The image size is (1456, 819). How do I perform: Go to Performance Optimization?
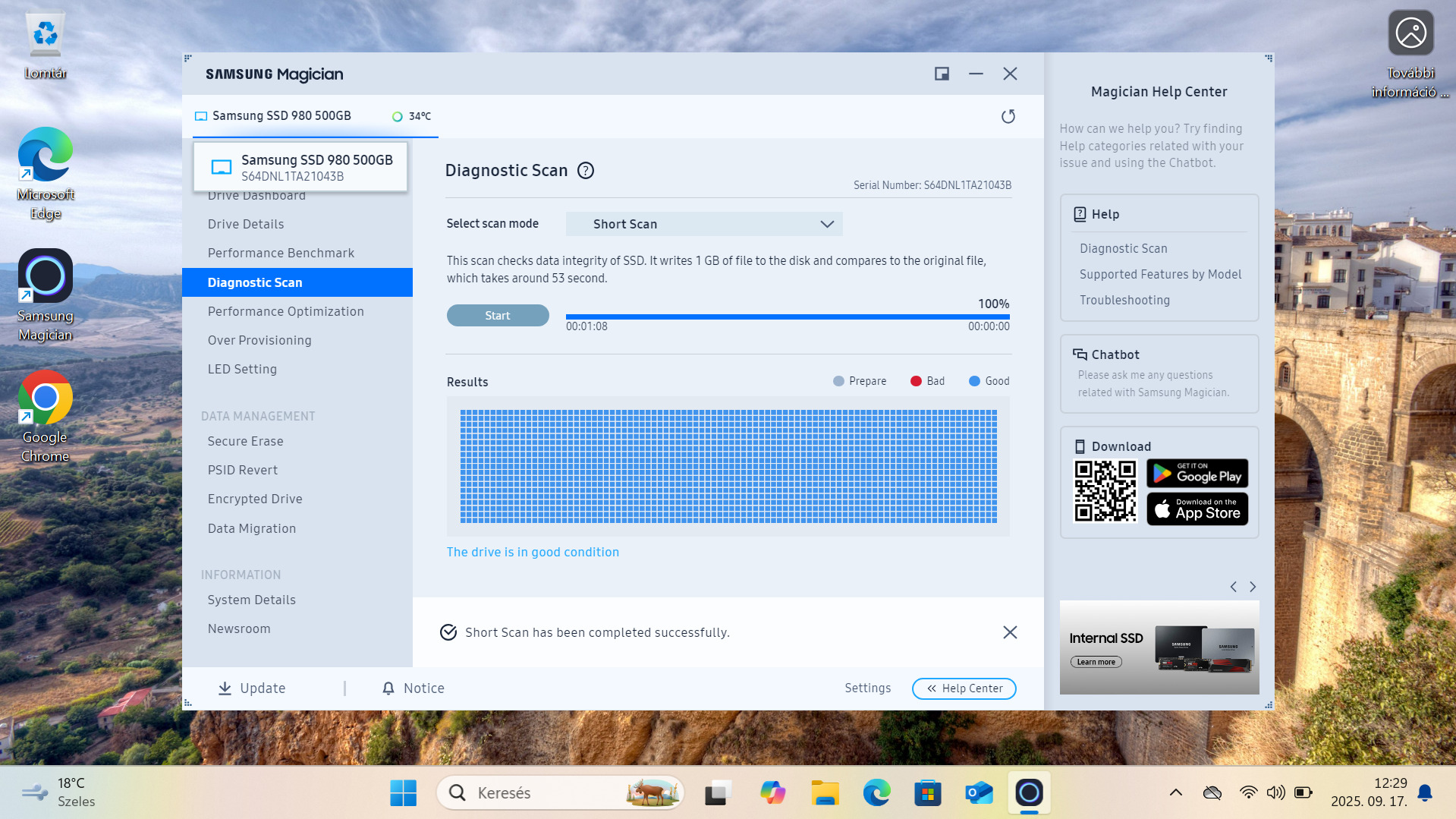click(285, 311)
